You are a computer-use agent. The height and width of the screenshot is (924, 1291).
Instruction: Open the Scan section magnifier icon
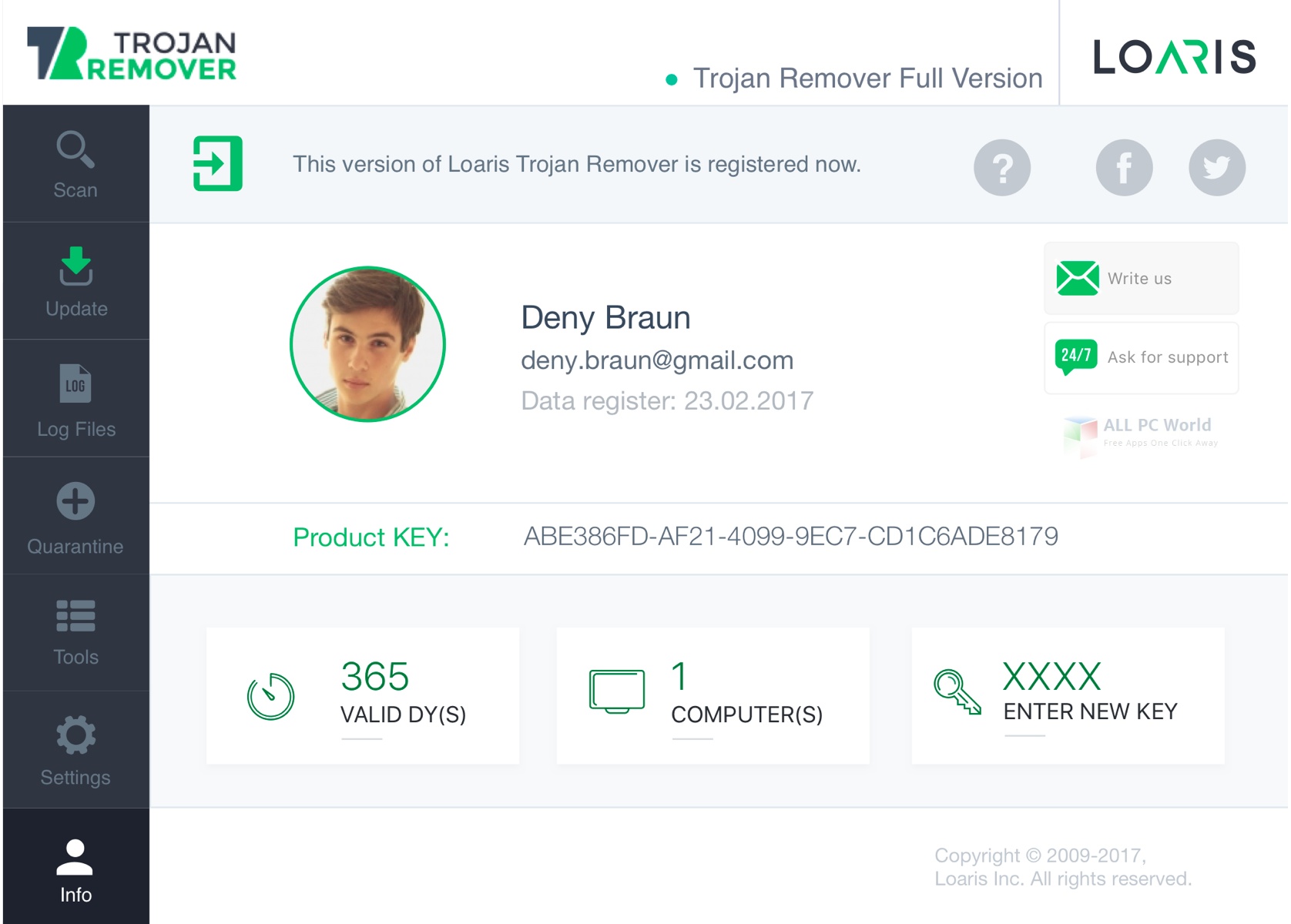click(x=75, y=150)
